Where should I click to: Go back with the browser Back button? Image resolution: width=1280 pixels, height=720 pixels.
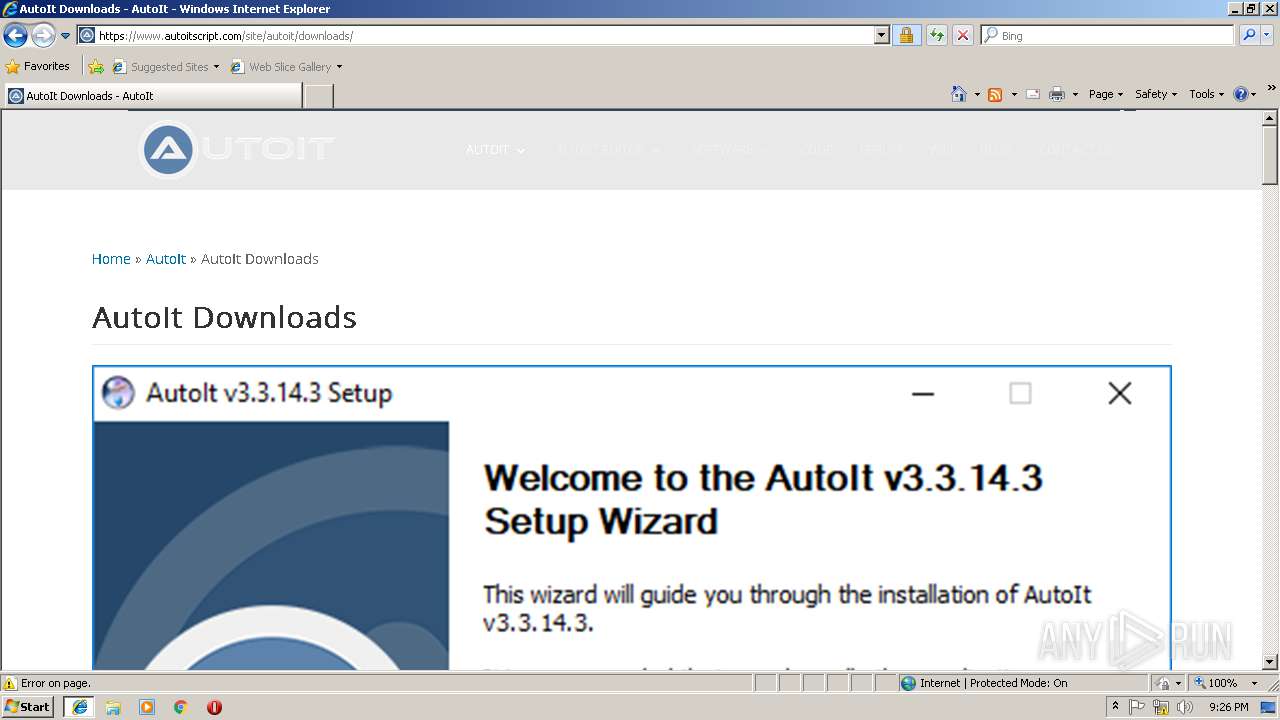[x=15, y=36]
